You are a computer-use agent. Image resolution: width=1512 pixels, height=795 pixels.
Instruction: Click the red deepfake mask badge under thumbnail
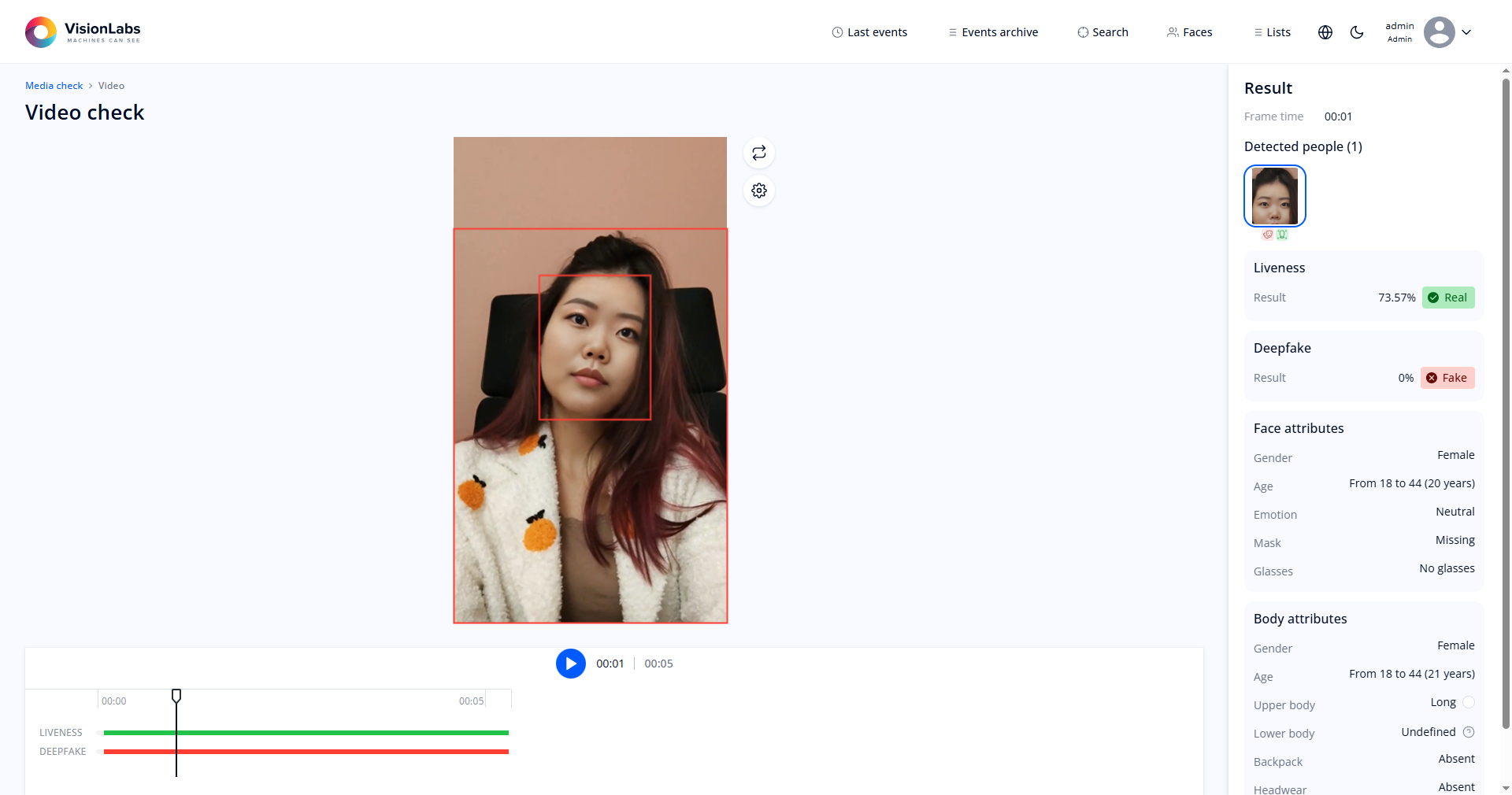tap(1266, 235)
